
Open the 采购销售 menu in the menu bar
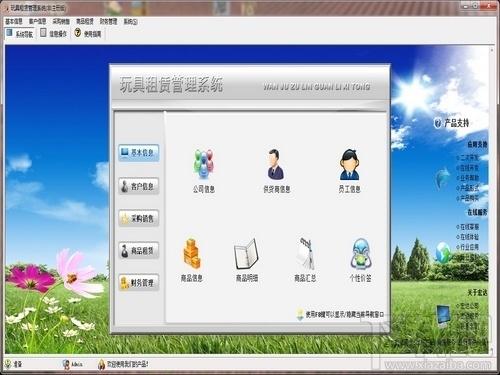tap(61, 21)
